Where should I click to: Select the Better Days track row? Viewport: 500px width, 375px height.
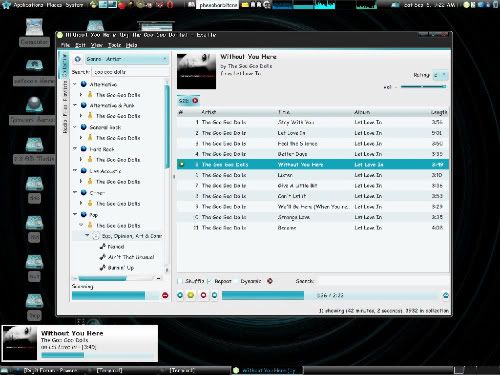click(313, 154)
